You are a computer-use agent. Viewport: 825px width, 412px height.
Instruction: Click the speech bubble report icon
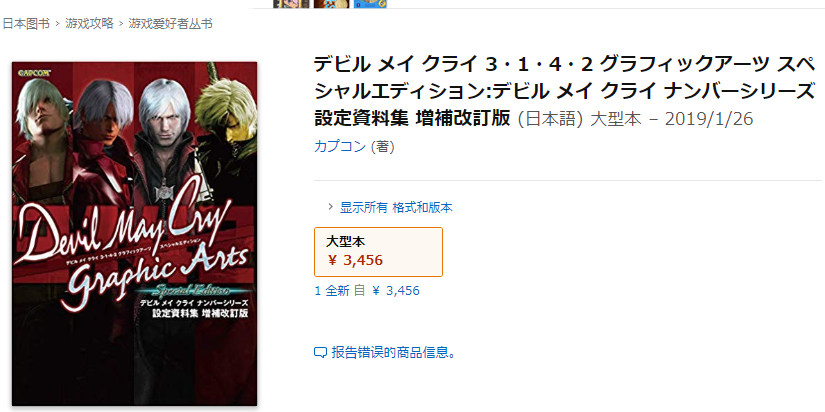pos(320,353)
